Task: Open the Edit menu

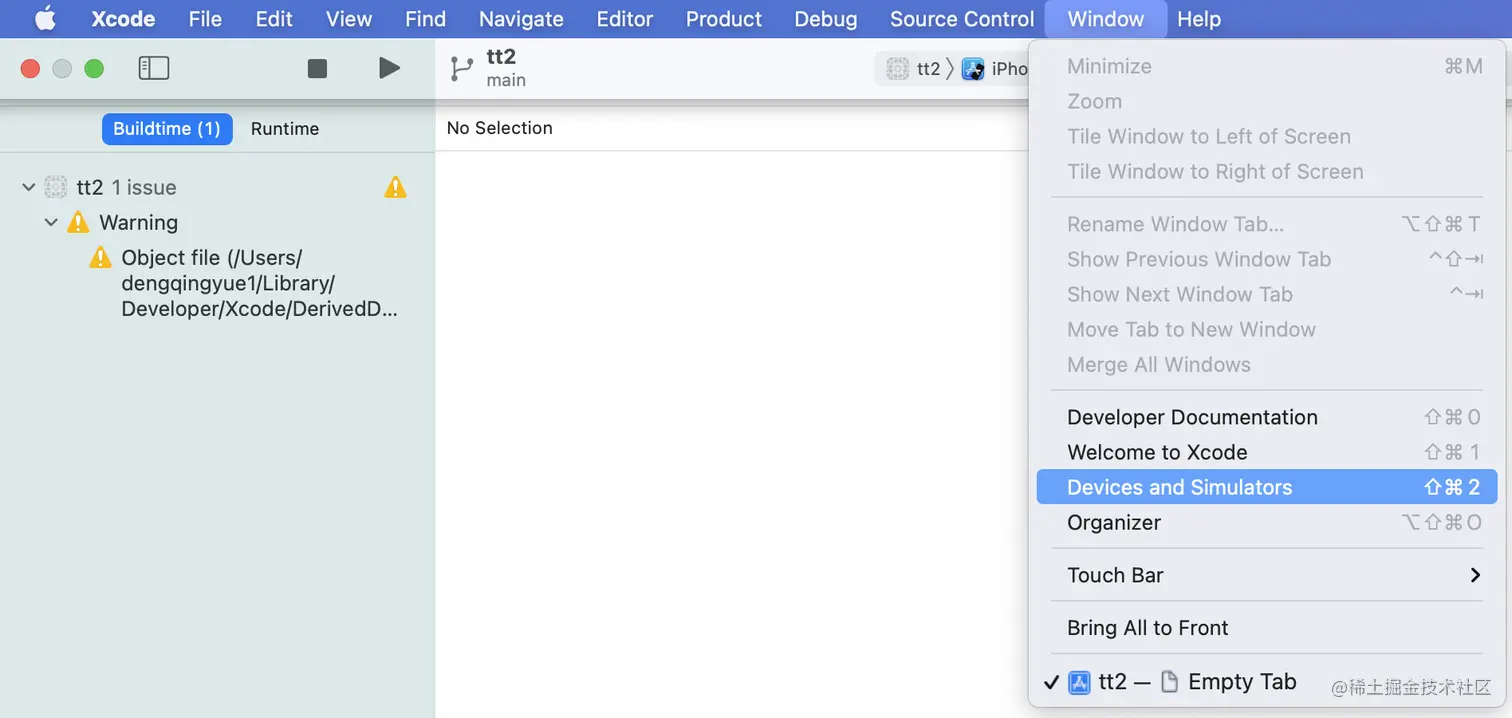Action: (x=274, y=19)
